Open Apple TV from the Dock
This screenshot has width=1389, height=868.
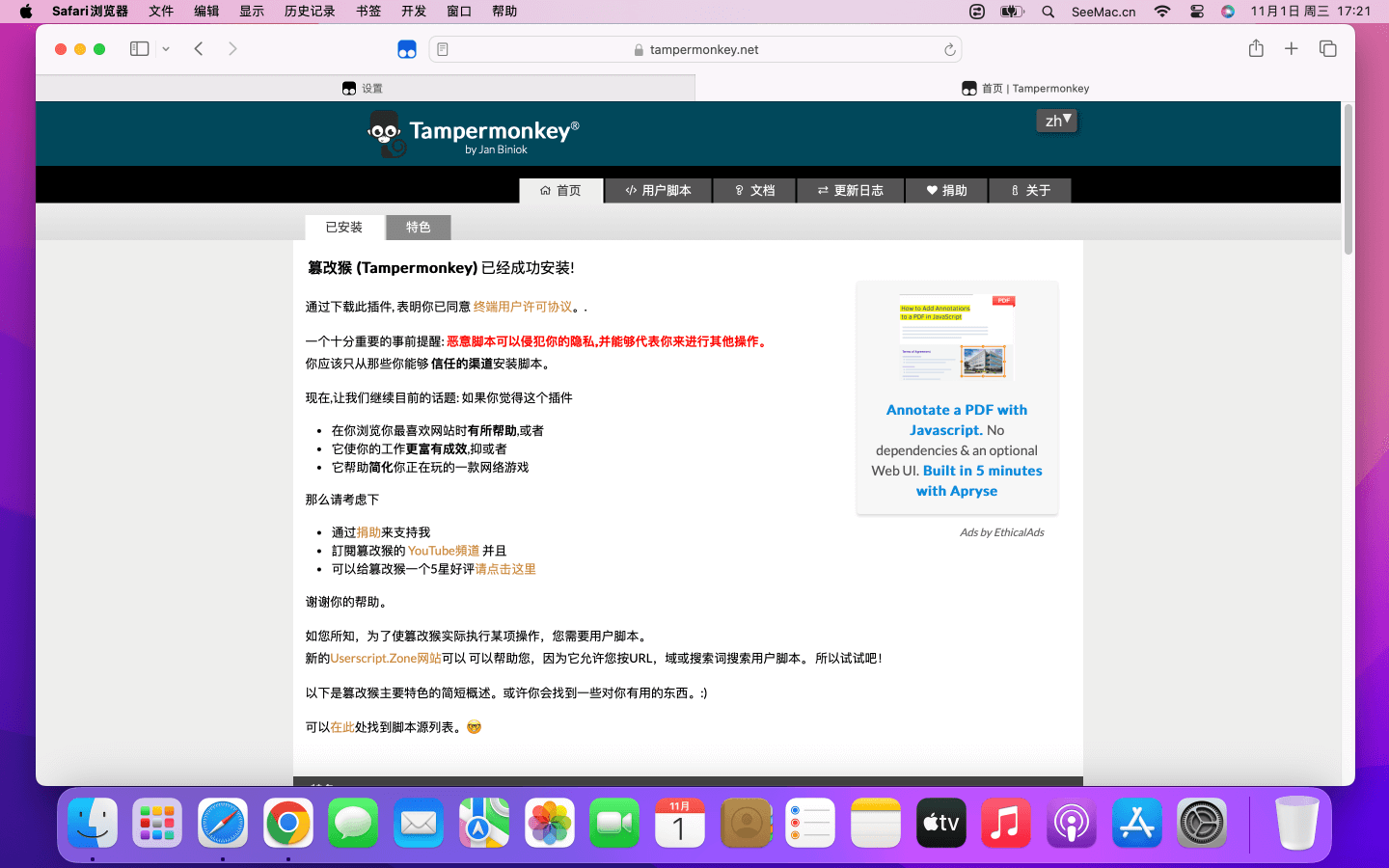pyautogui.click(x=941, y=823)
